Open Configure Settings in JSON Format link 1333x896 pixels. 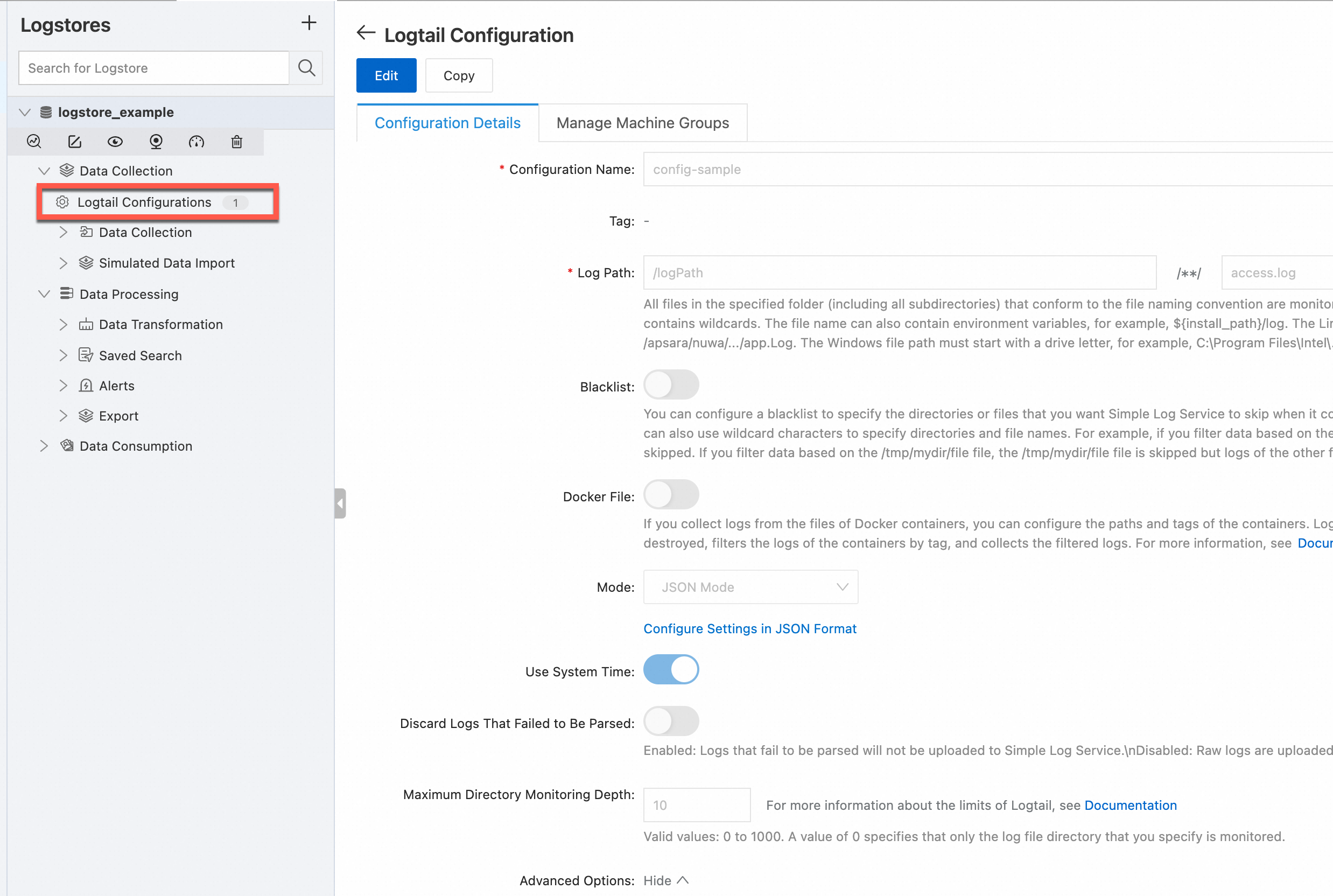click(749, 628)
